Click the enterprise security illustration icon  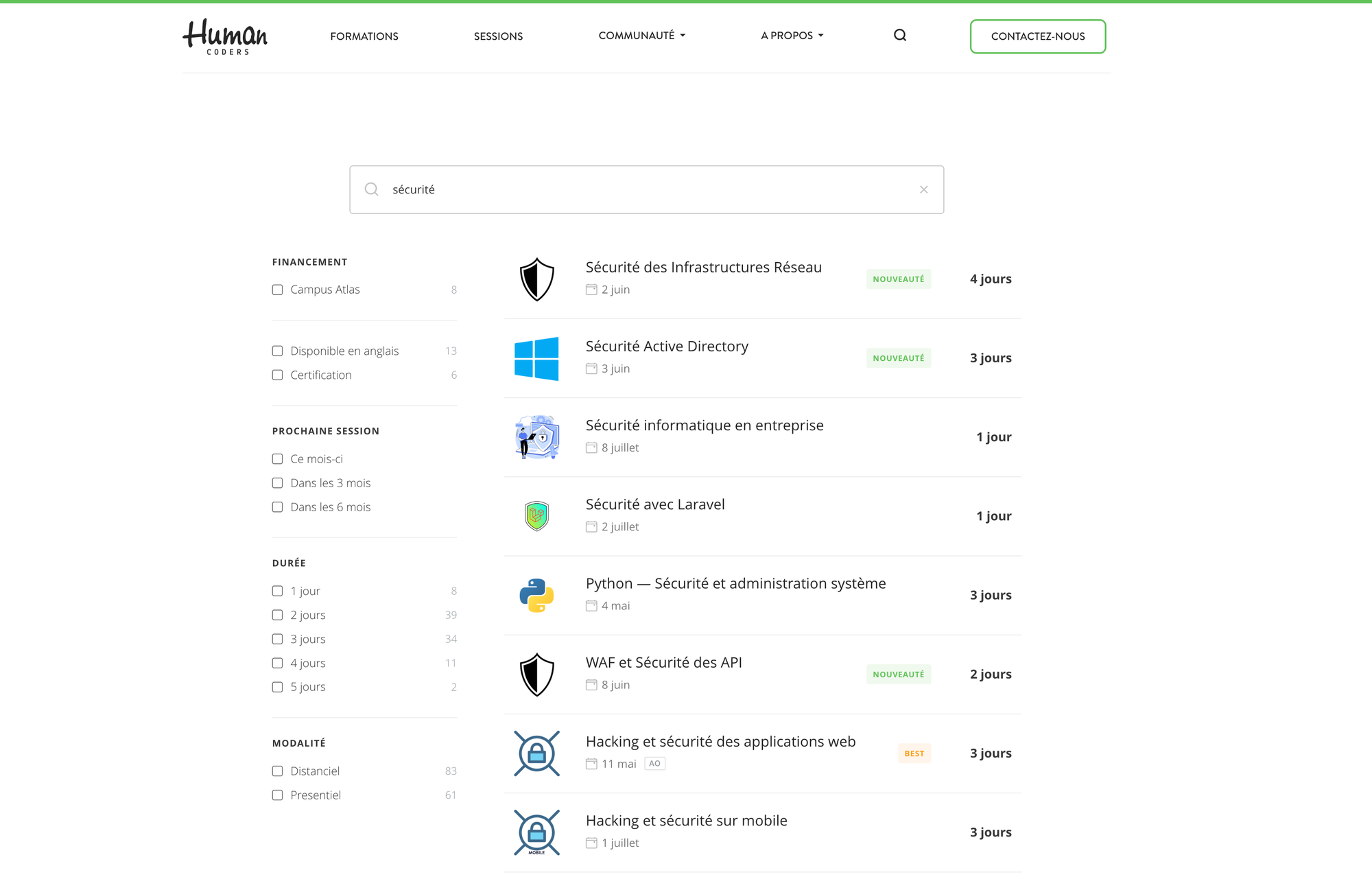[536, 437]
